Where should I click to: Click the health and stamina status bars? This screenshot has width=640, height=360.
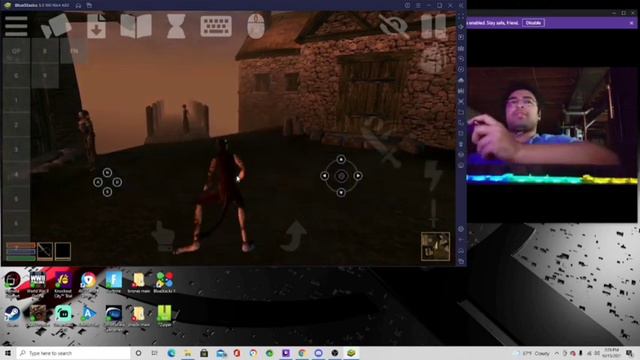(x=20, y=251)
